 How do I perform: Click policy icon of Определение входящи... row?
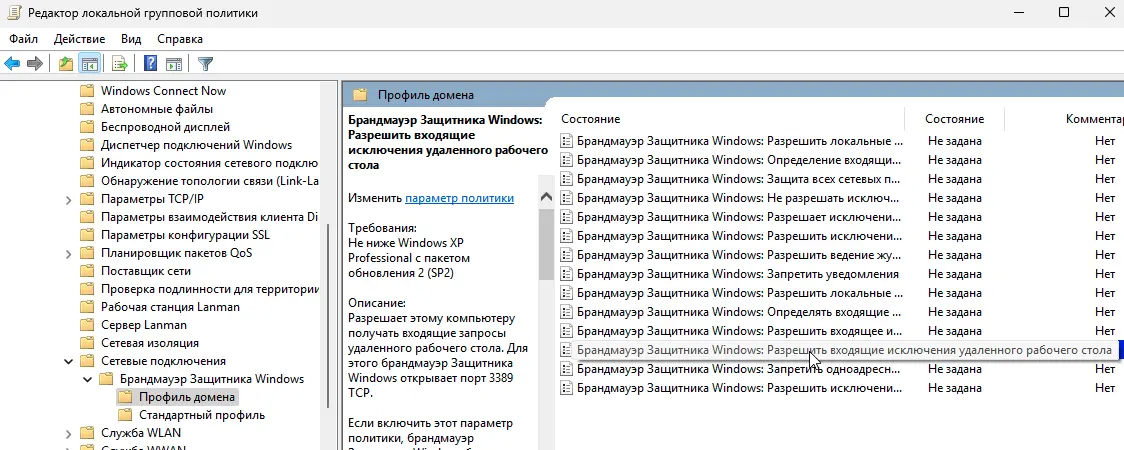click(566, 160)
